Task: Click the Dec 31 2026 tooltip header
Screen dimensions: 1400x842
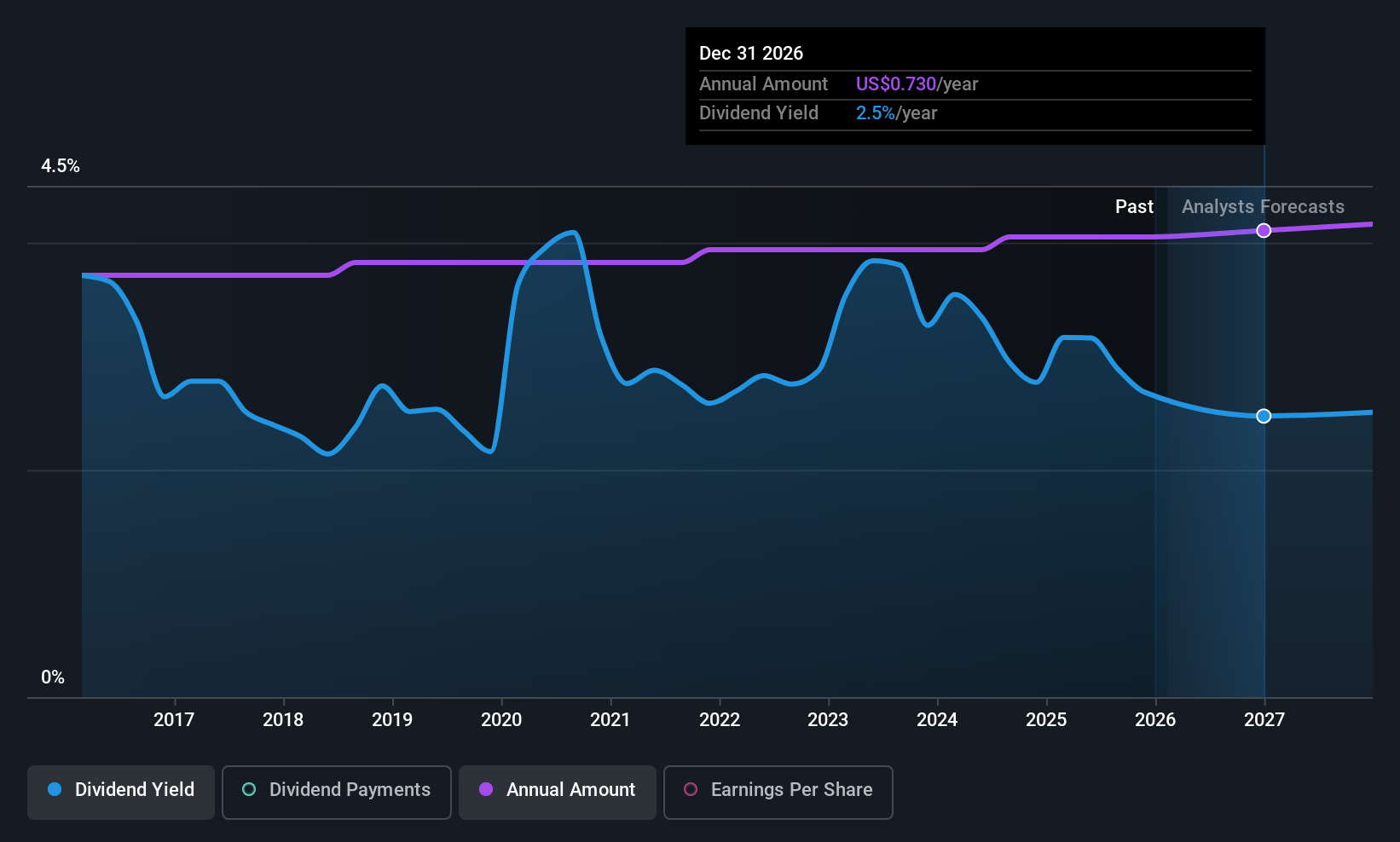Action: [x=751, y=53]
